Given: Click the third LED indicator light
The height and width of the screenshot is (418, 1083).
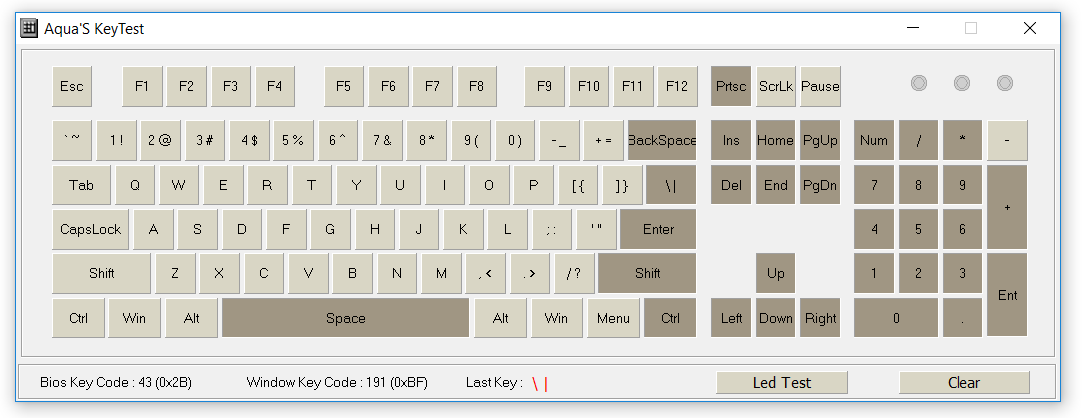Looking at the screenshot, I should 1005,84.
